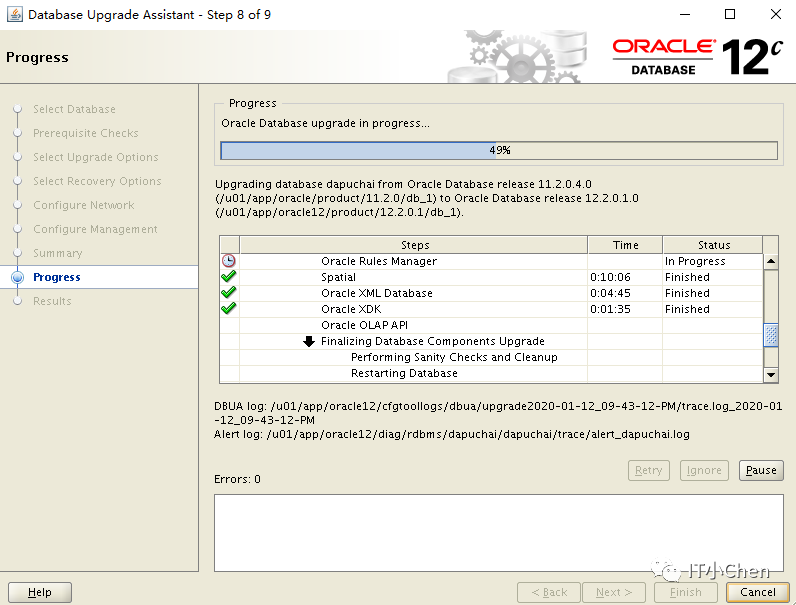Screen dimensions: 796x605
Task: Click the Status column header
Action: pos(713,245)
